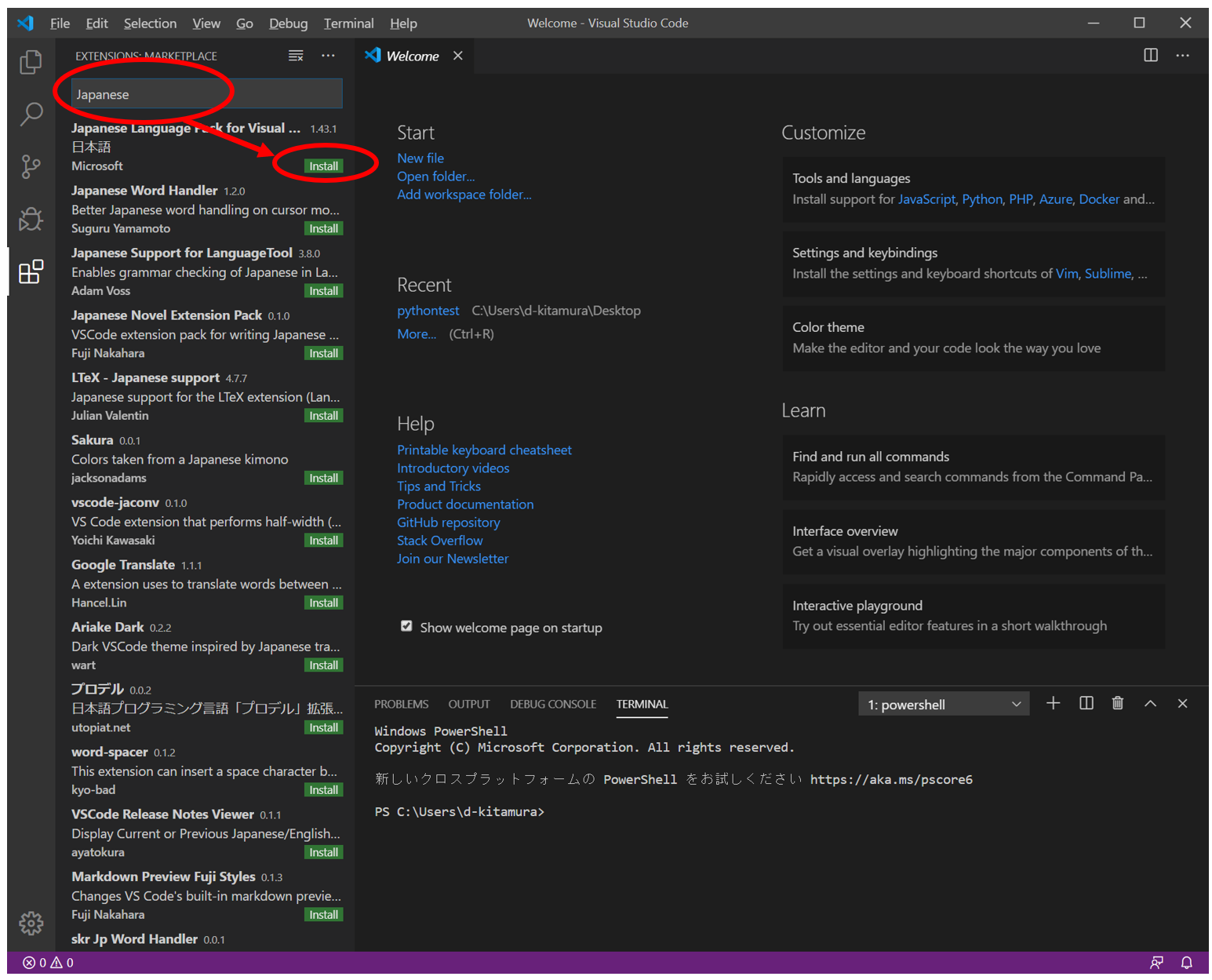The width and height of the screenshot is (1212, 980).
Task: Click the Python link under Tools and languages
Action: 982,199
